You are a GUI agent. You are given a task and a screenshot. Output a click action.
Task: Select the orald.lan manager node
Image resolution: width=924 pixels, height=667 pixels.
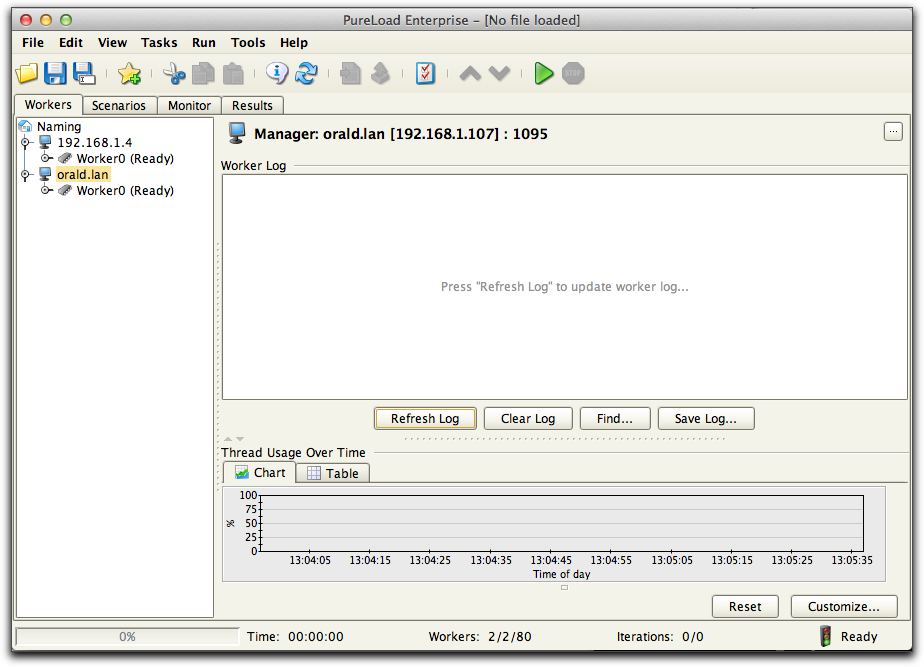click(x=82, y=174)
